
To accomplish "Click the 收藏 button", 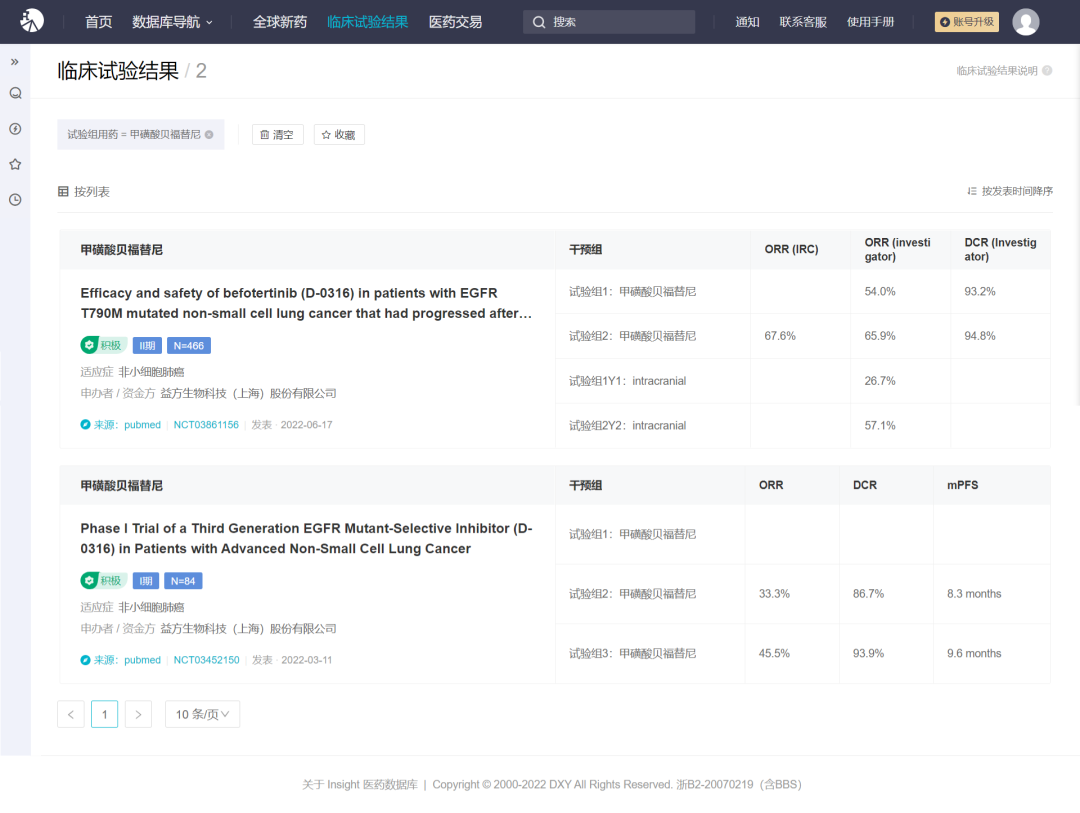I will coord(339,135).
